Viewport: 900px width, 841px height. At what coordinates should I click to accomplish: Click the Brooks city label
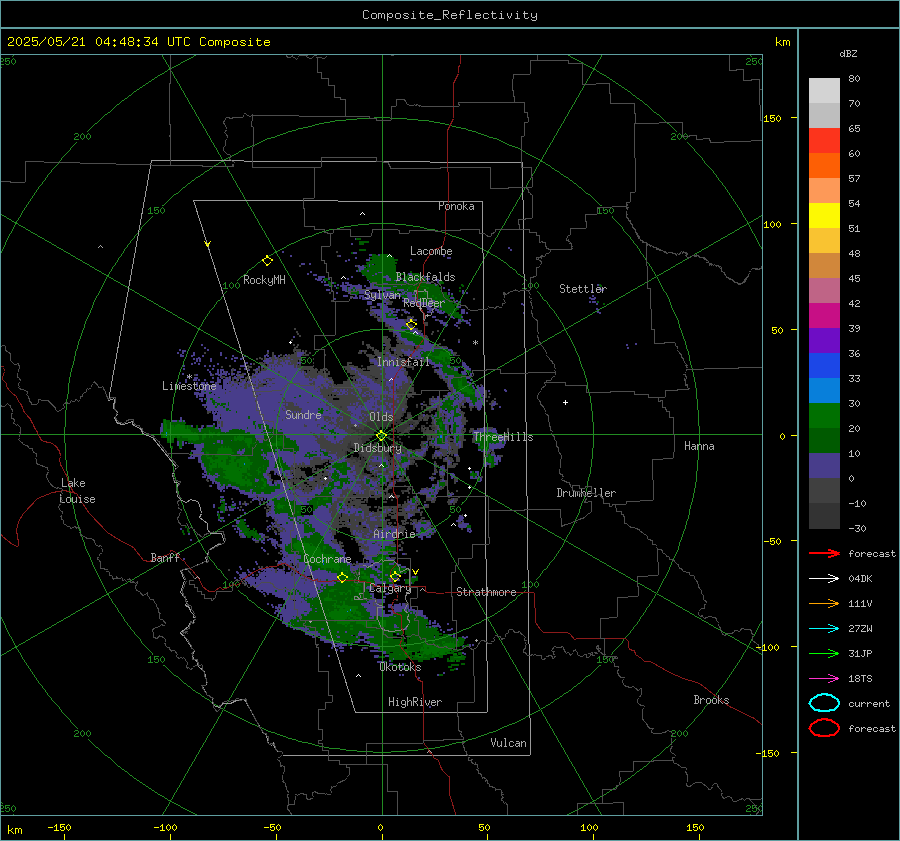click(x=711, y=700)
